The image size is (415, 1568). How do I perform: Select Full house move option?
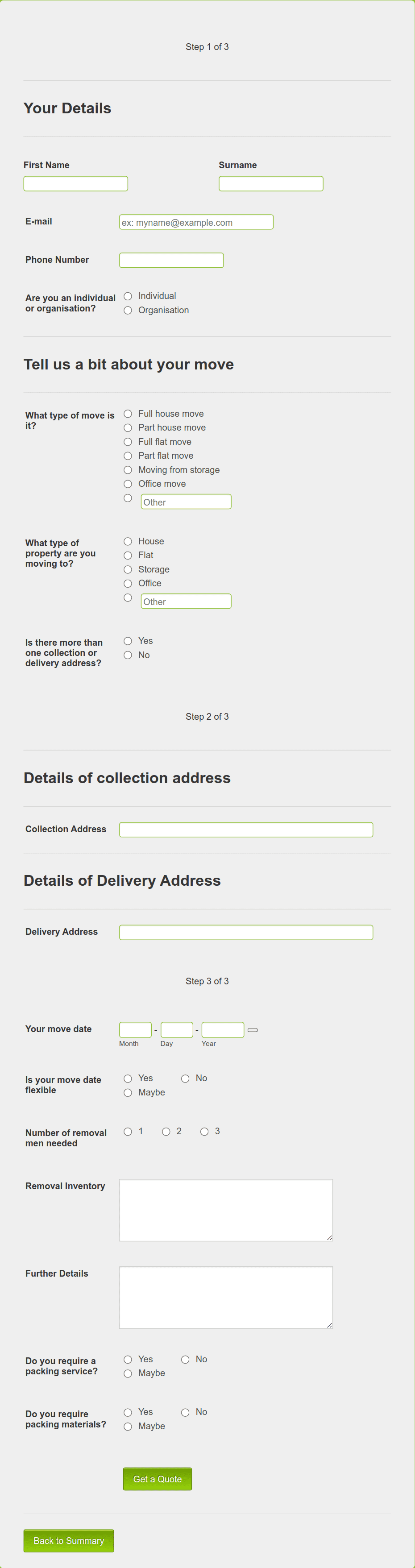pos(128,413)
